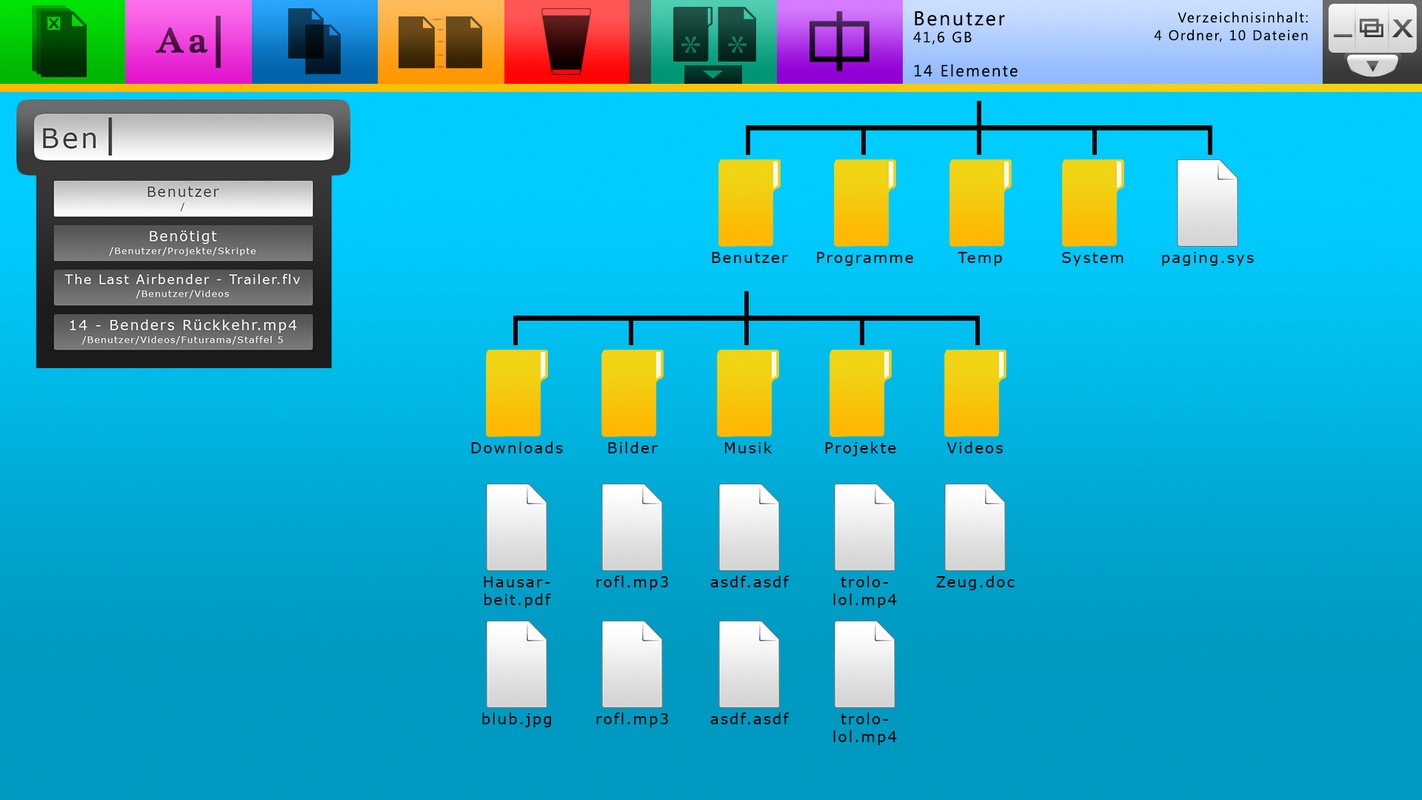Click the magenta Aa rename icon
Image resolution: width=1422 pixels, height=800 pixels.
[188, 42]
